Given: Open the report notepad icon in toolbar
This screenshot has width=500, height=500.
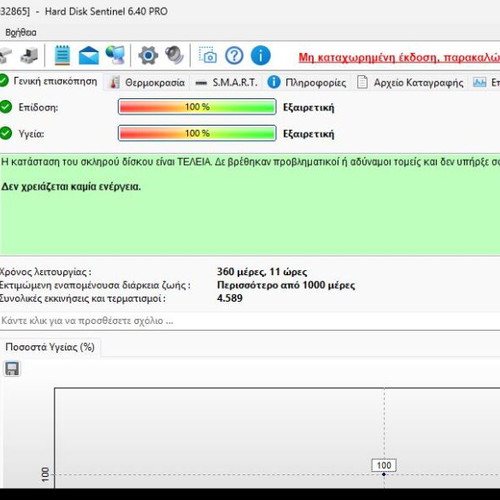Looking at the screenshot, I should (62, 55).
